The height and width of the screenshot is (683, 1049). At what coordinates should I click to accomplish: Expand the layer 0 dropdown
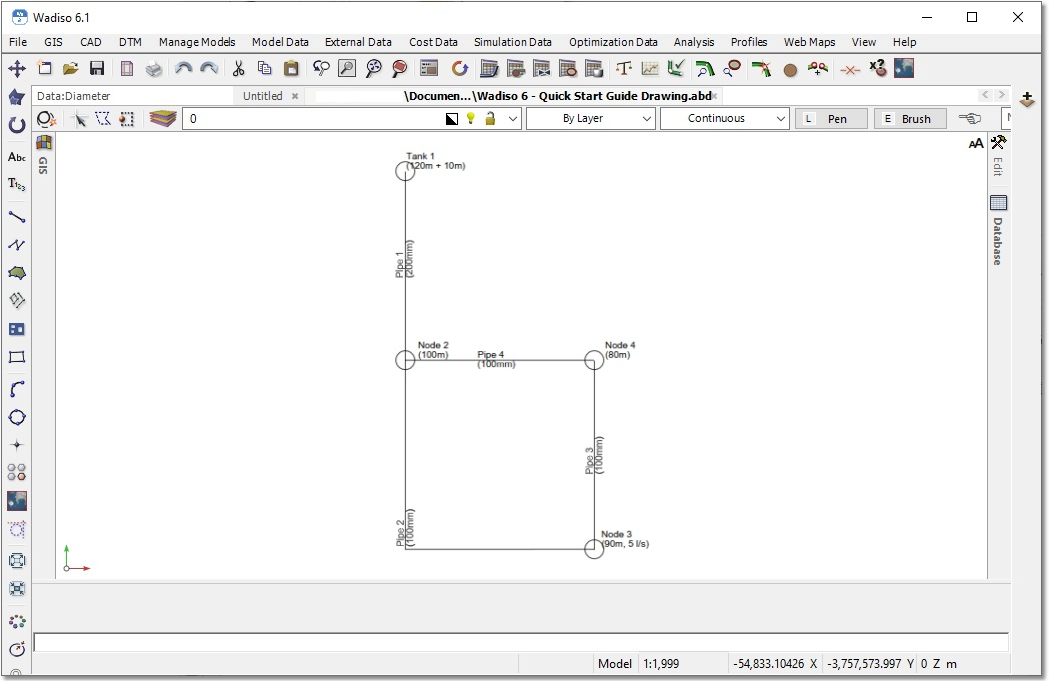pos(512,119)
